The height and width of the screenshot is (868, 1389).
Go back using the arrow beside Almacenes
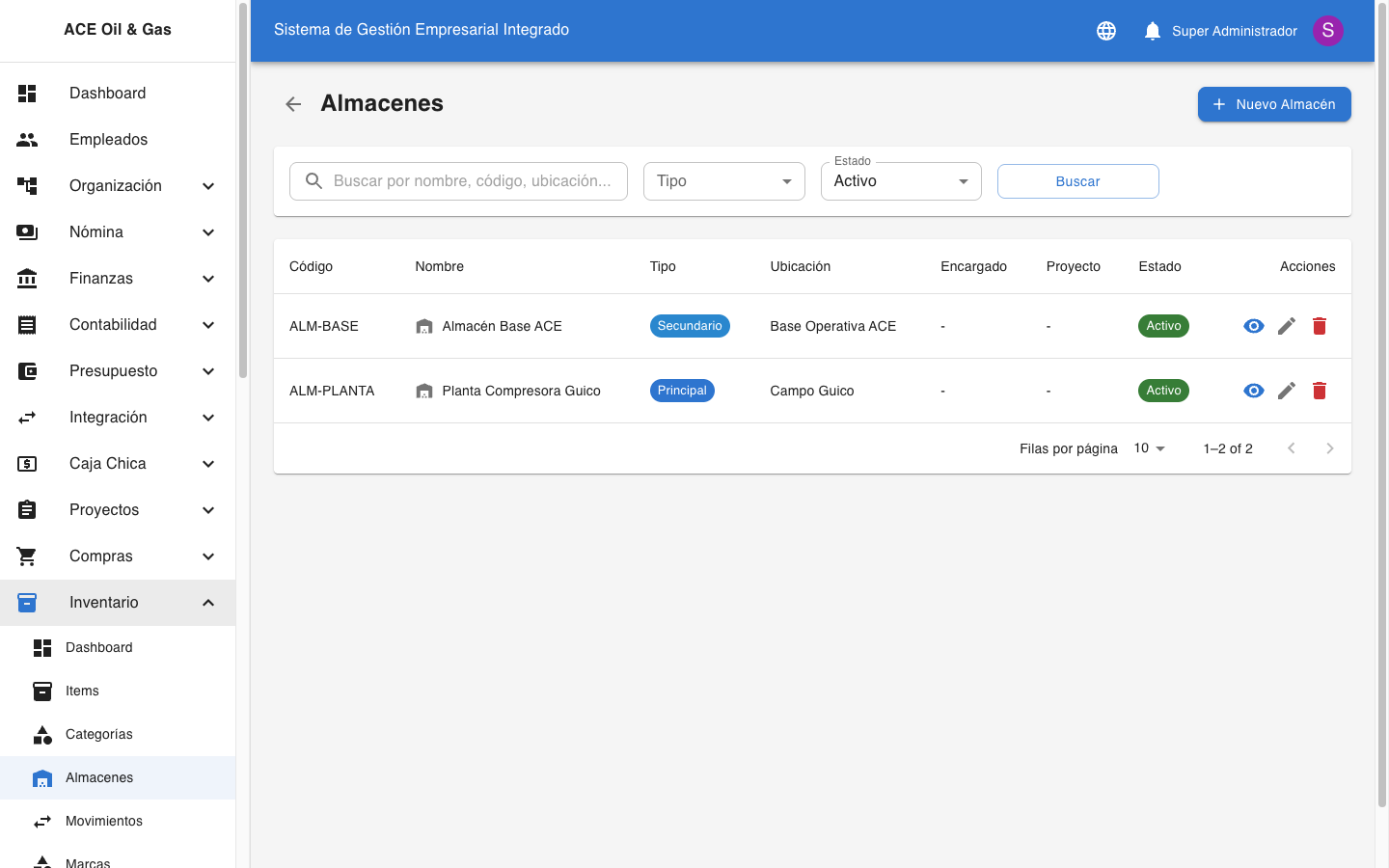point(293,104)
